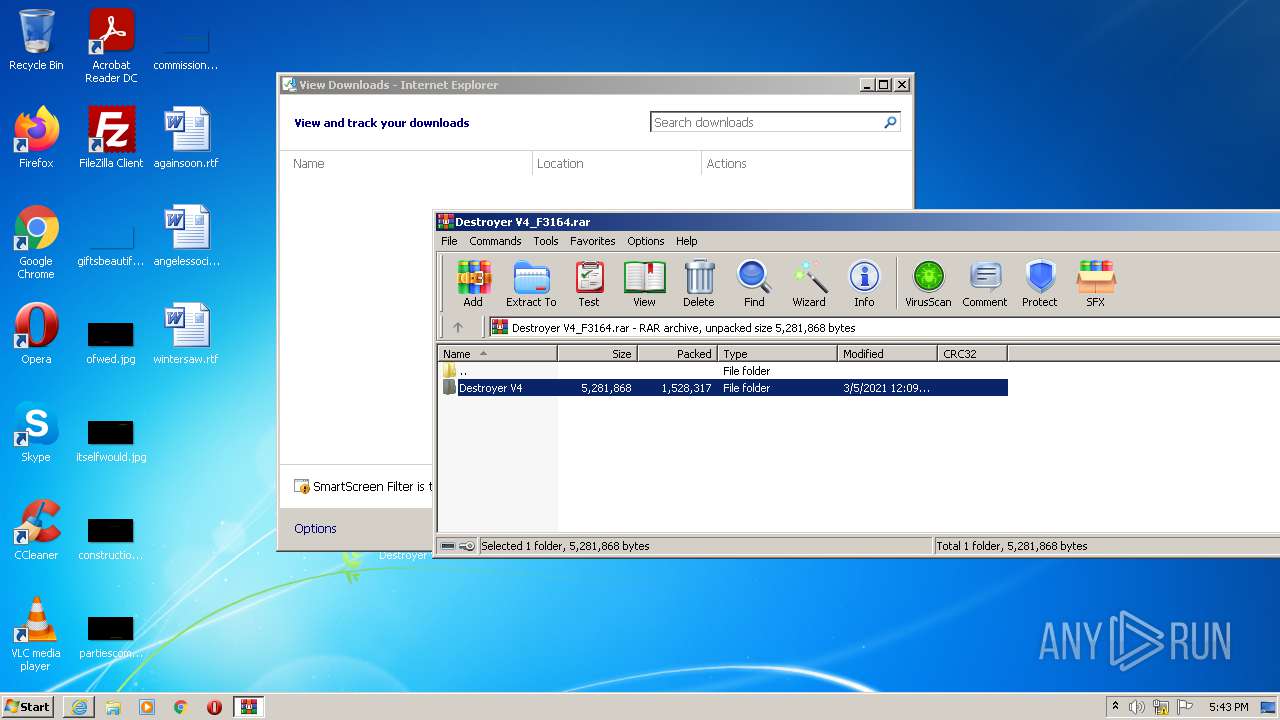This screenshot has height=720, width=1280.
Task: Go up one folder level arrow
Action: pyautogui.click(x=458, y=327)
